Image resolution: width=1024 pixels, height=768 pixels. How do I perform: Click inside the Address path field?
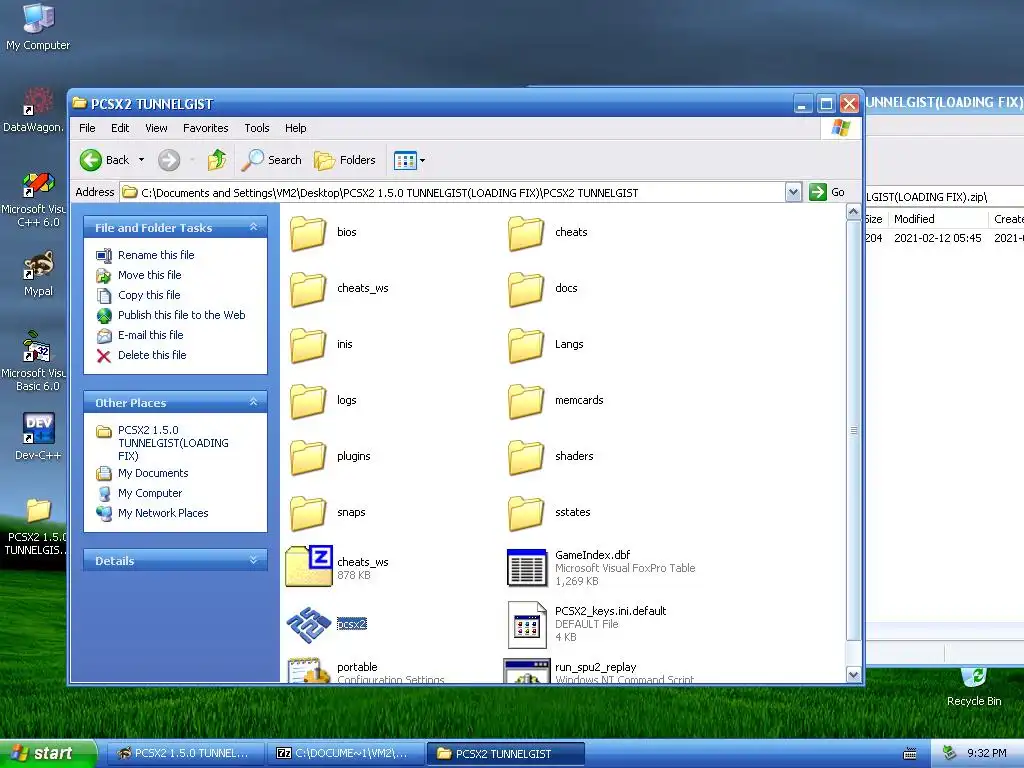453,193
